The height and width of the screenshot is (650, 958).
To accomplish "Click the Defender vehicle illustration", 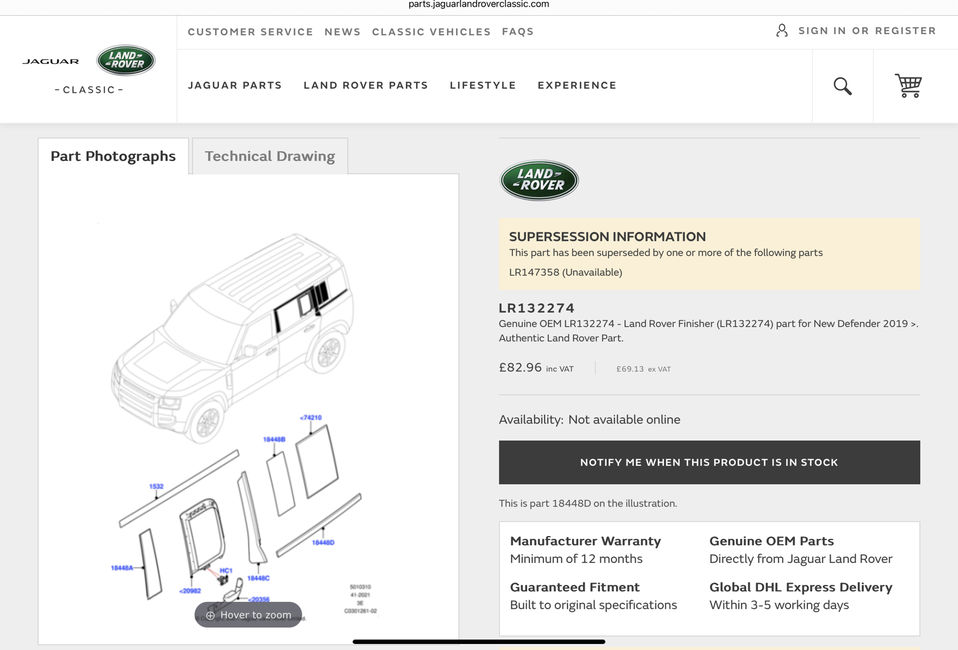I will (233, 336).
